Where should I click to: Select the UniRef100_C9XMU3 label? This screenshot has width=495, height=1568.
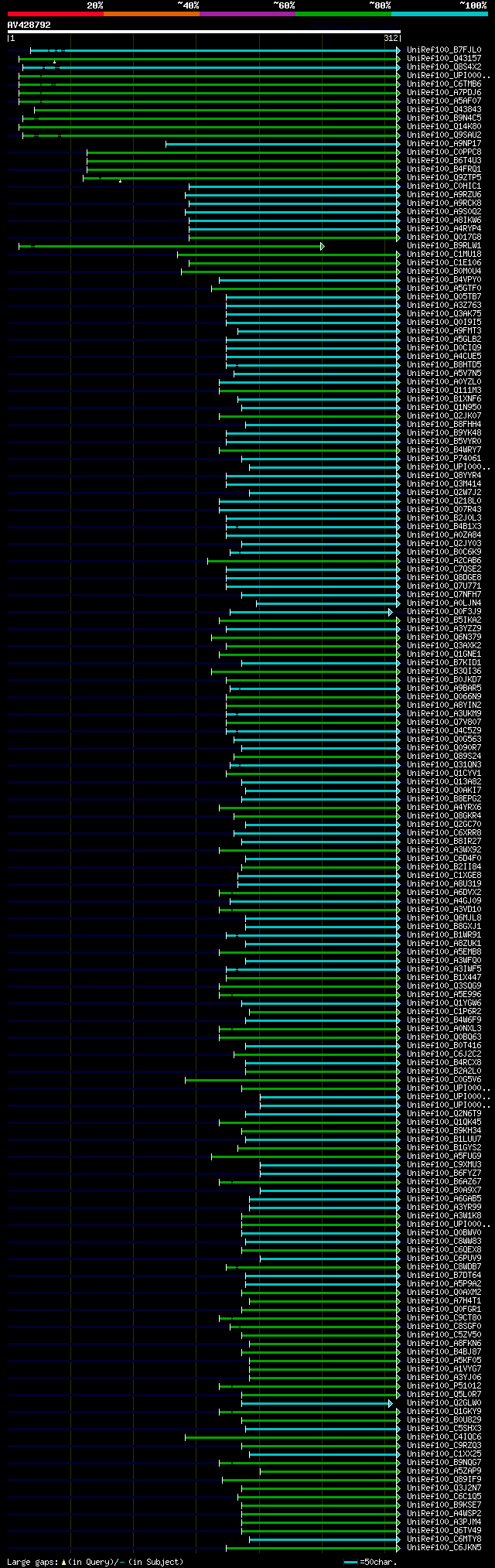click(444, 1164)
